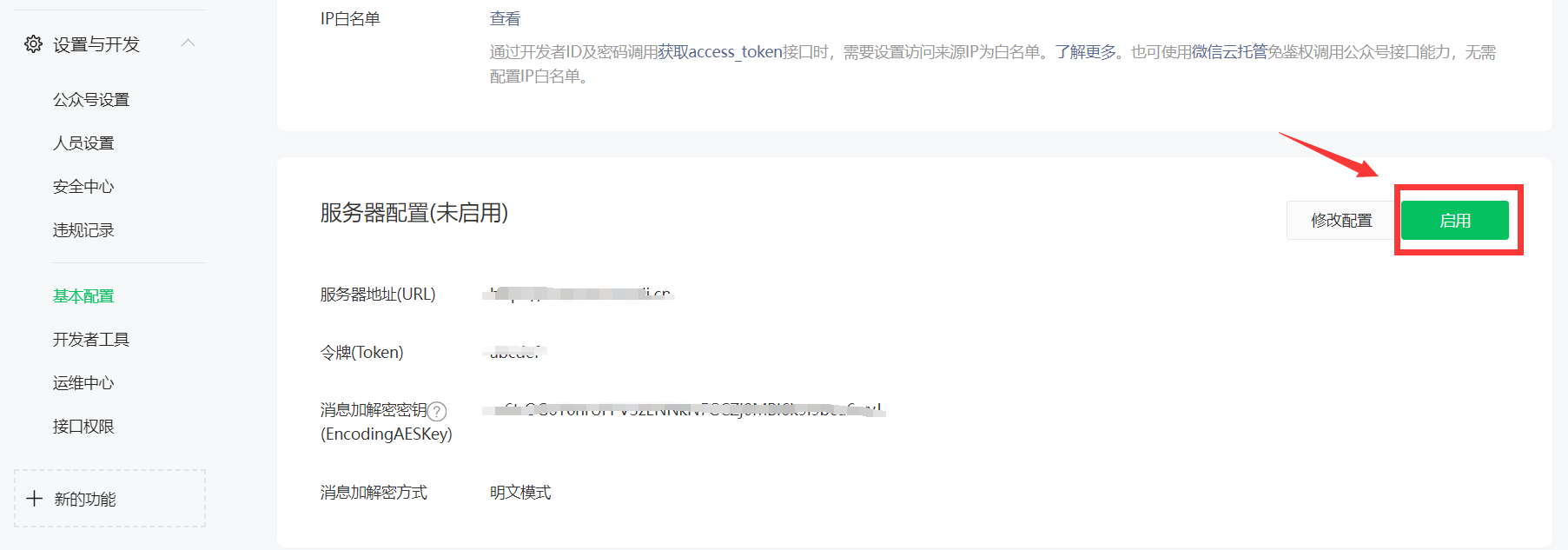
Task: Click the settings gear icon
Action: point(33,44)
